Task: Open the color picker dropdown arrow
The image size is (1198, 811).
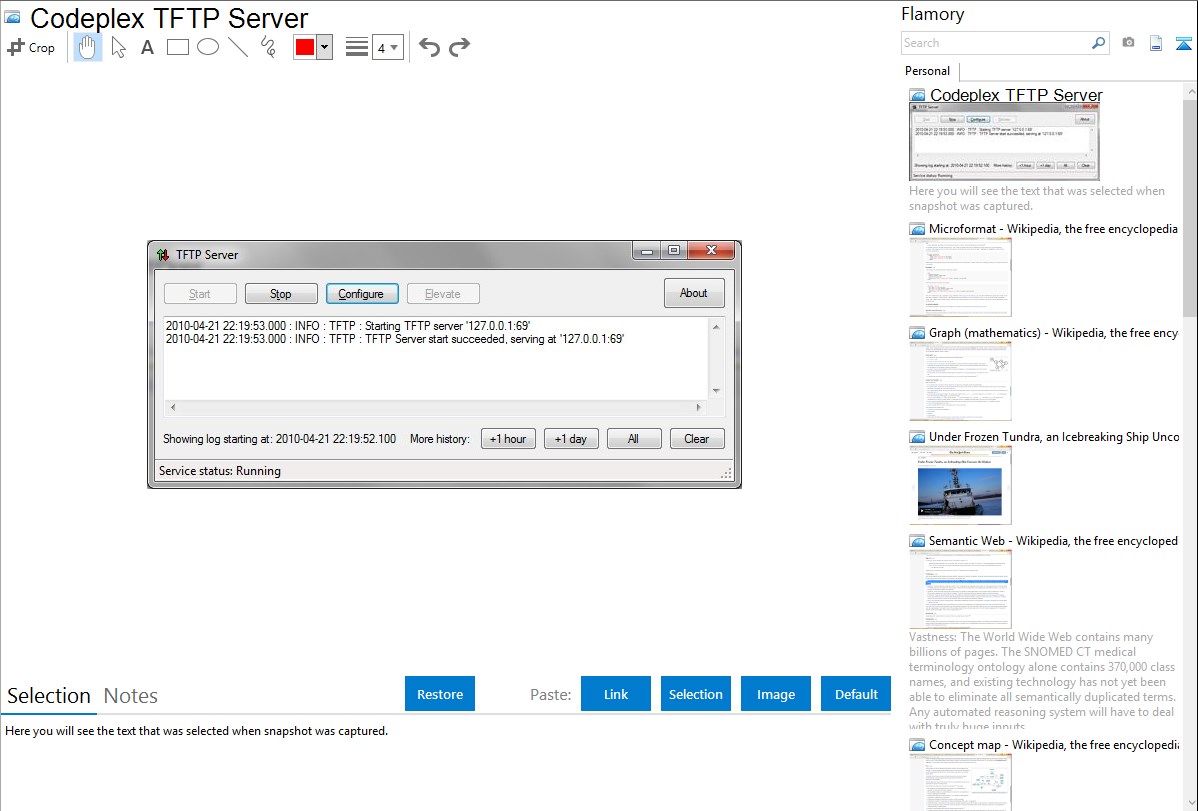Action: tap(325, 47)
